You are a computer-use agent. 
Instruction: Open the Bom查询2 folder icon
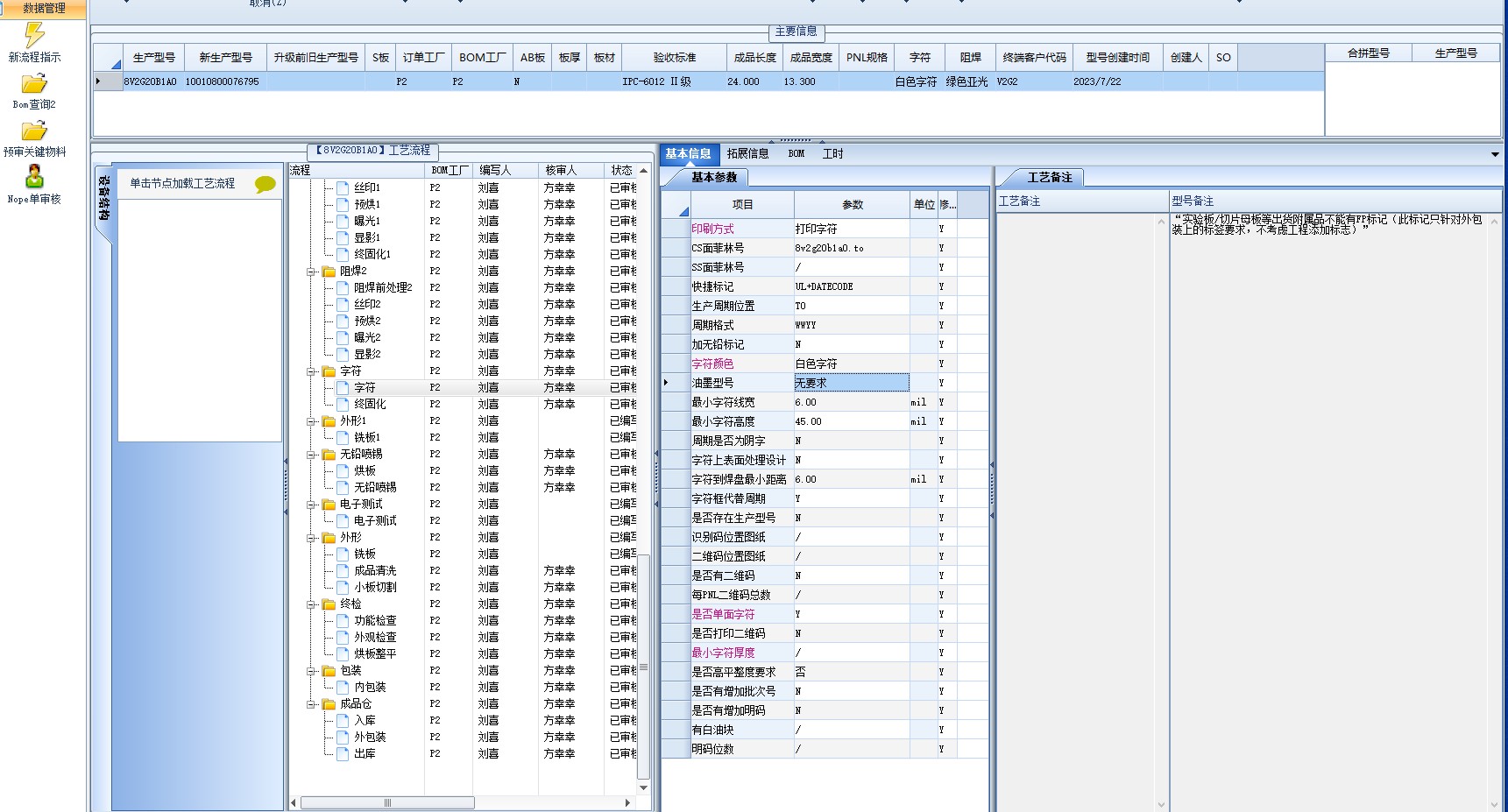click(34, 84)
